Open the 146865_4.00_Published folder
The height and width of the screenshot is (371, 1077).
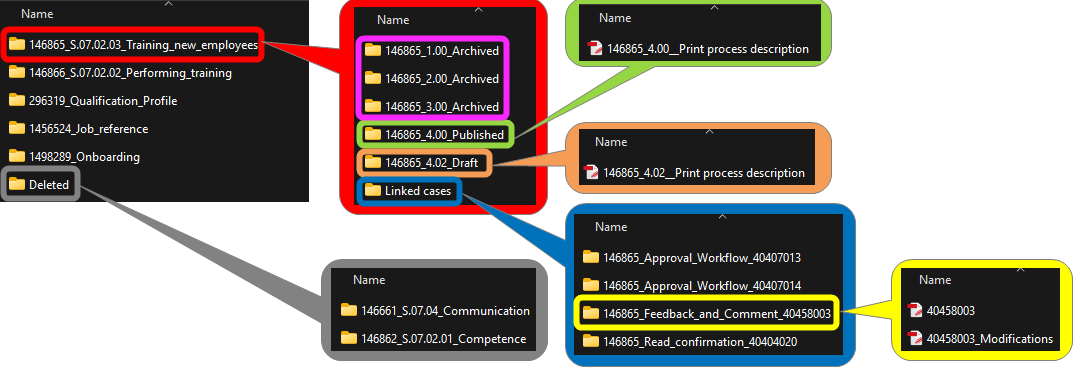click(x=434, y=135)
